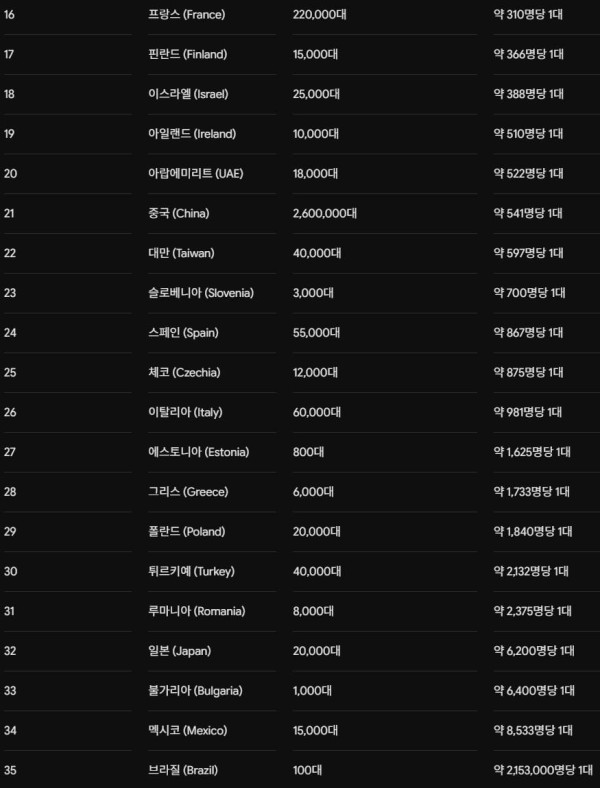Select the 튀르키예 (Turkey) row name
The height and width of the screenshot is (788, 600).
click(x=191, y=571)
